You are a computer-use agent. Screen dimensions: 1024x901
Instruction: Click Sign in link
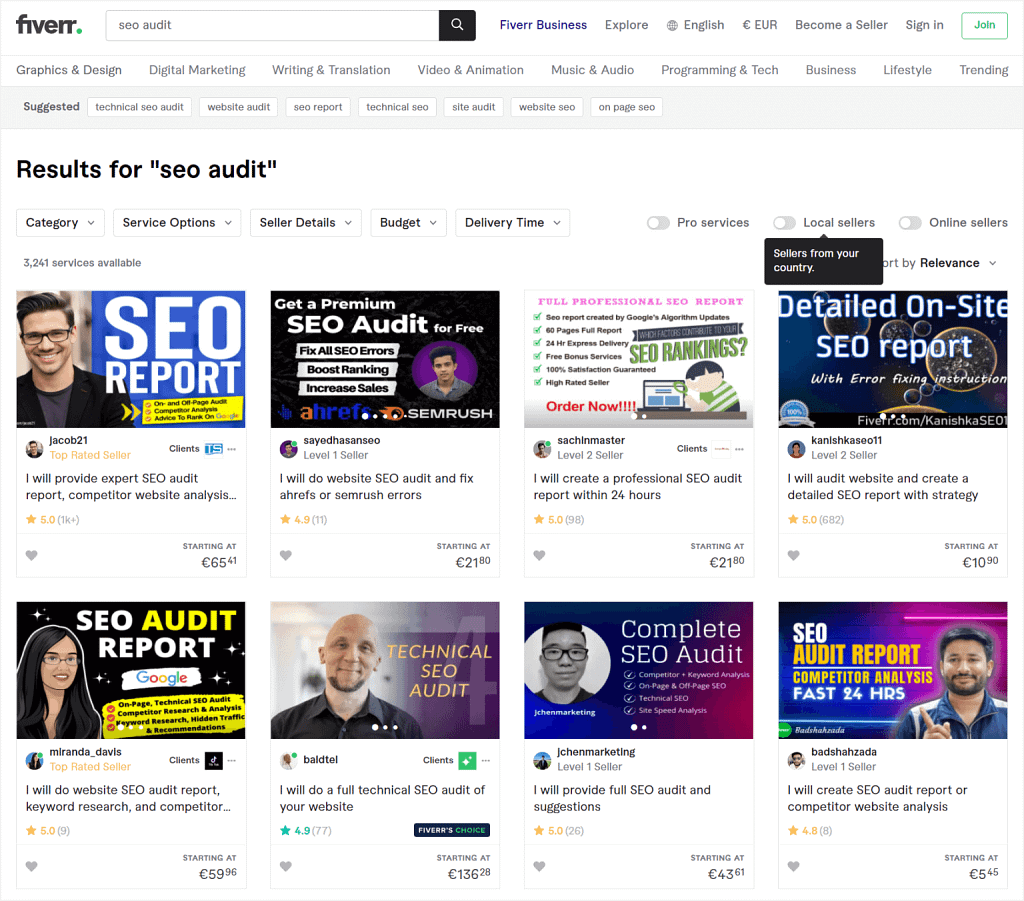point(924,25)
